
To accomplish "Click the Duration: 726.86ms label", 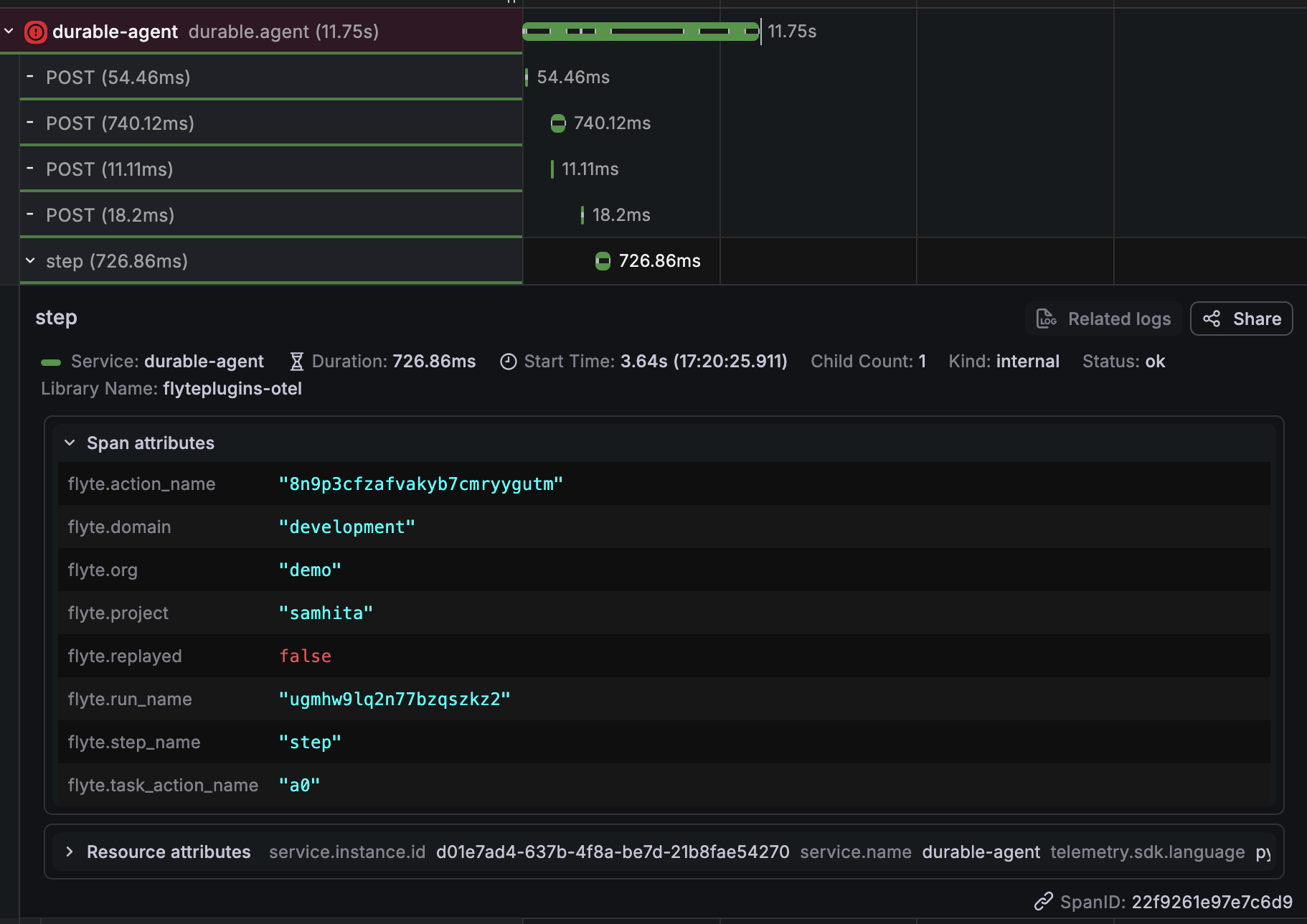I will [x=394, y=362].
